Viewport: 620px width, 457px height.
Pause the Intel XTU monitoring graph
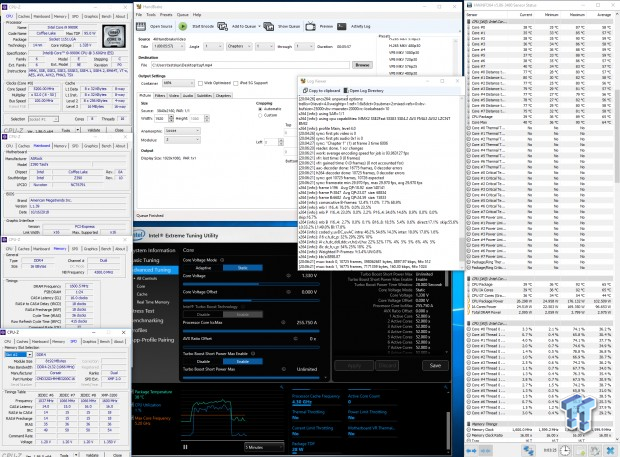pos(185,447)
